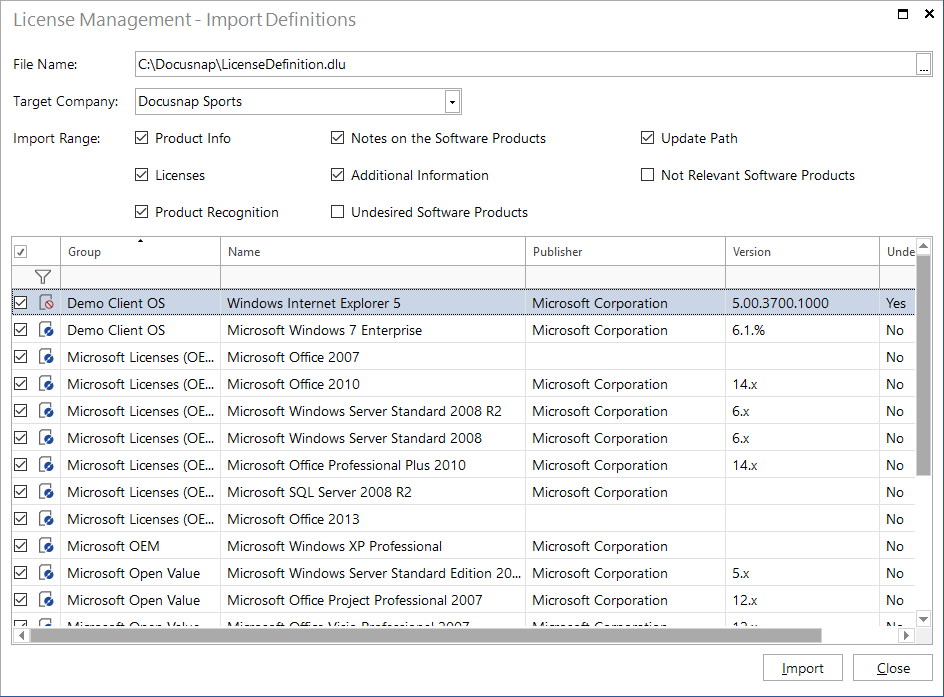The width and height of the screenshot is (944, 697).
Task: Sort by the Publisher column header
Action: 625,252
